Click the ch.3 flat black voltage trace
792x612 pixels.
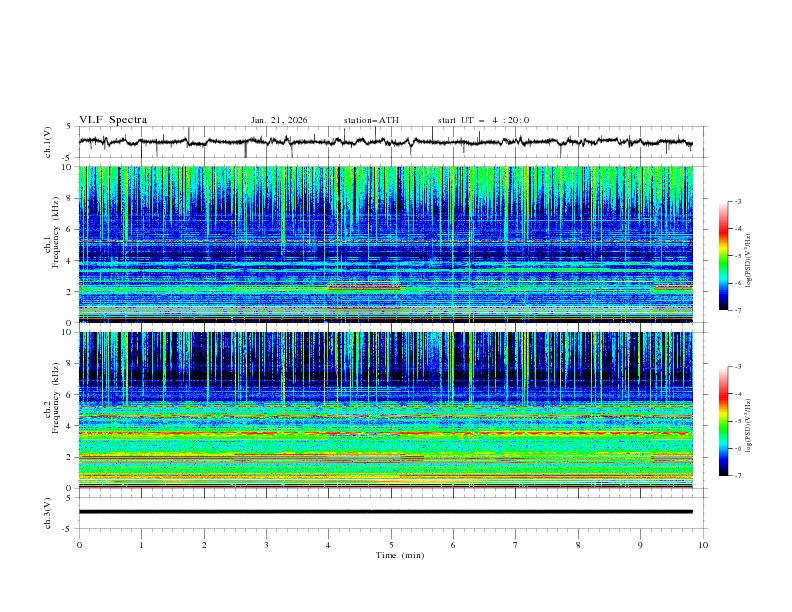coord(385,512)
